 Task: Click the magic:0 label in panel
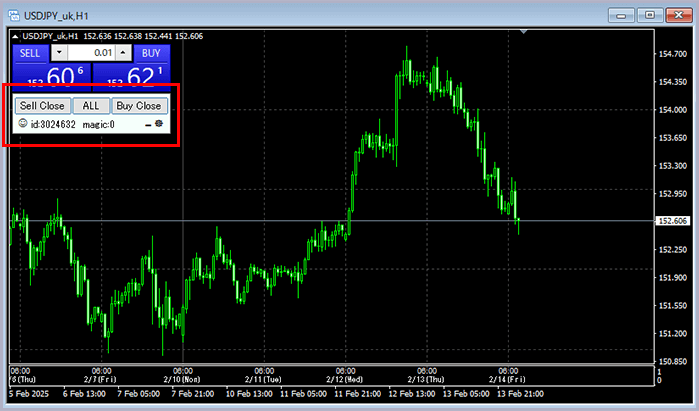coord(98,124)
